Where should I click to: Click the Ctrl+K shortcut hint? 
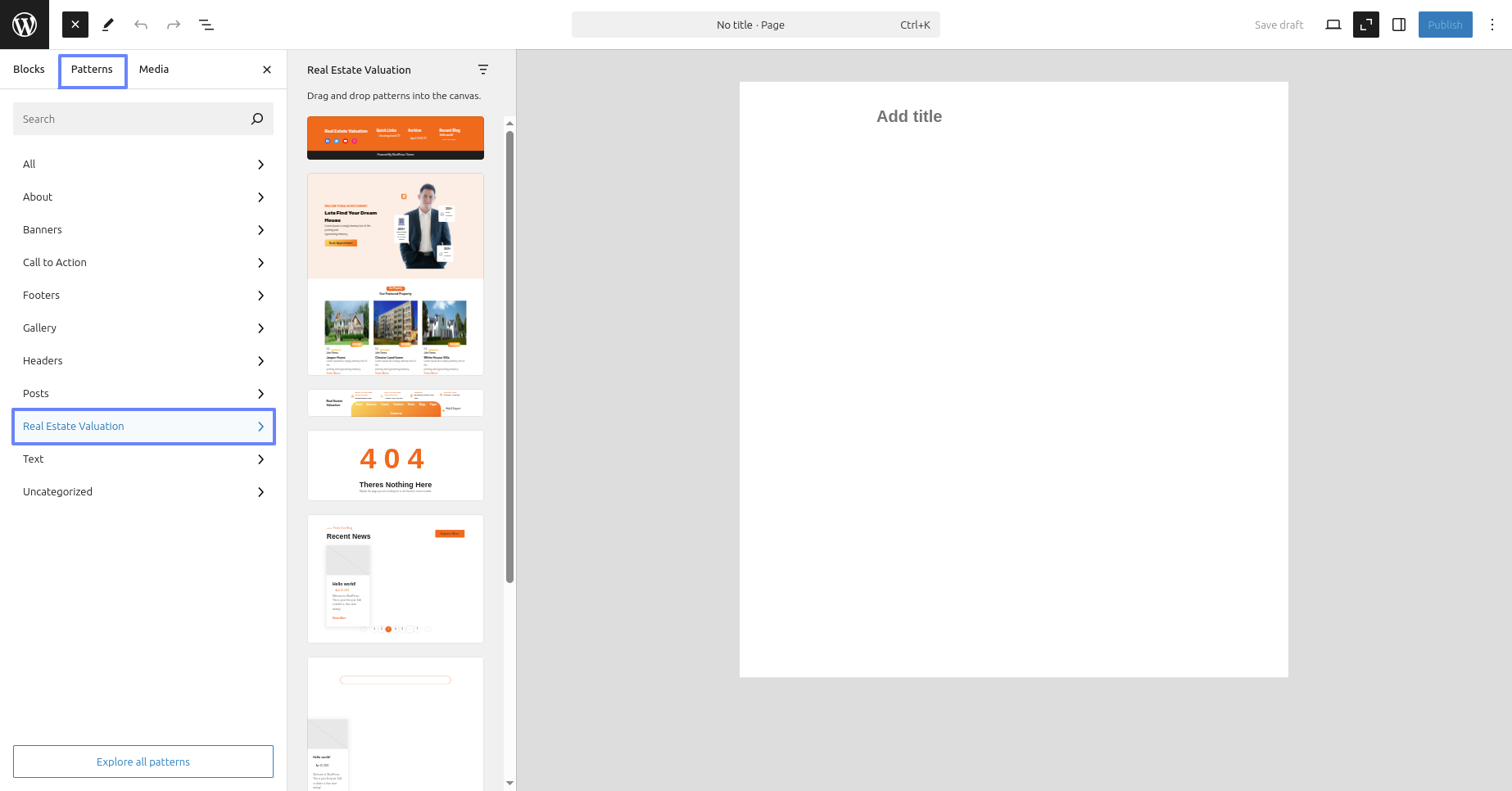915,25
